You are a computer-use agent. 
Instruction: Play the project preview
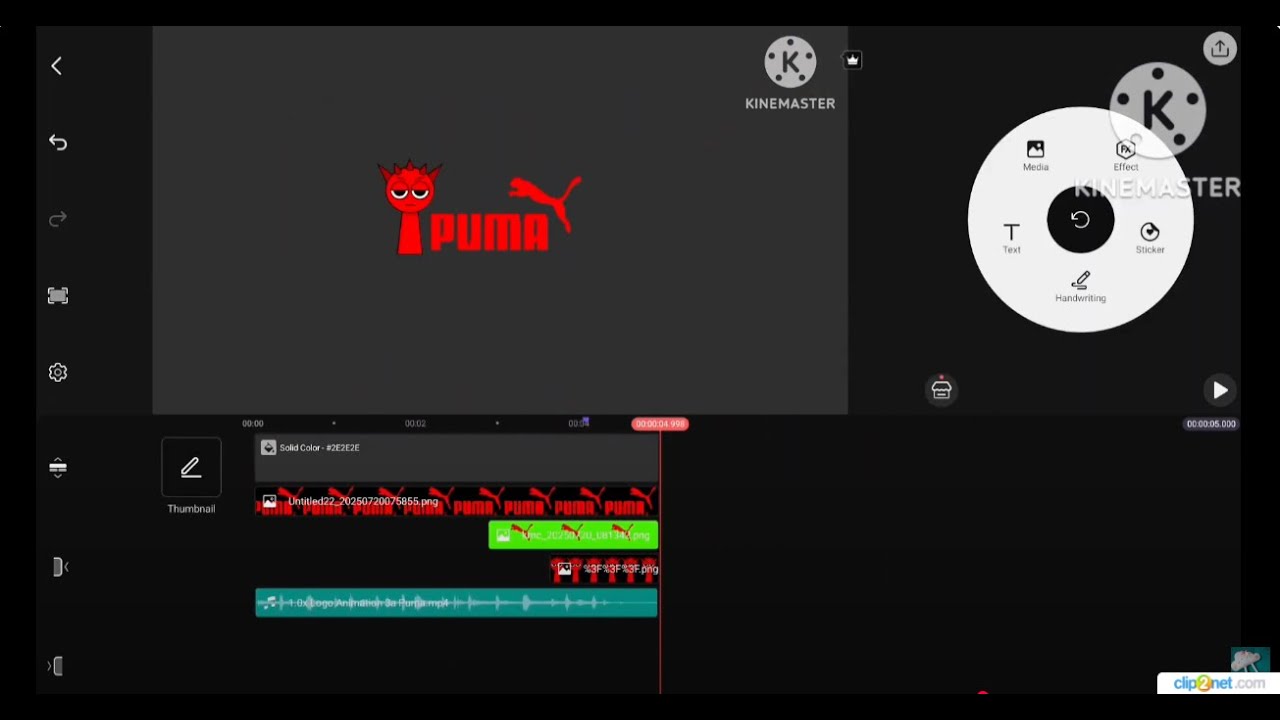point(1220,390)
